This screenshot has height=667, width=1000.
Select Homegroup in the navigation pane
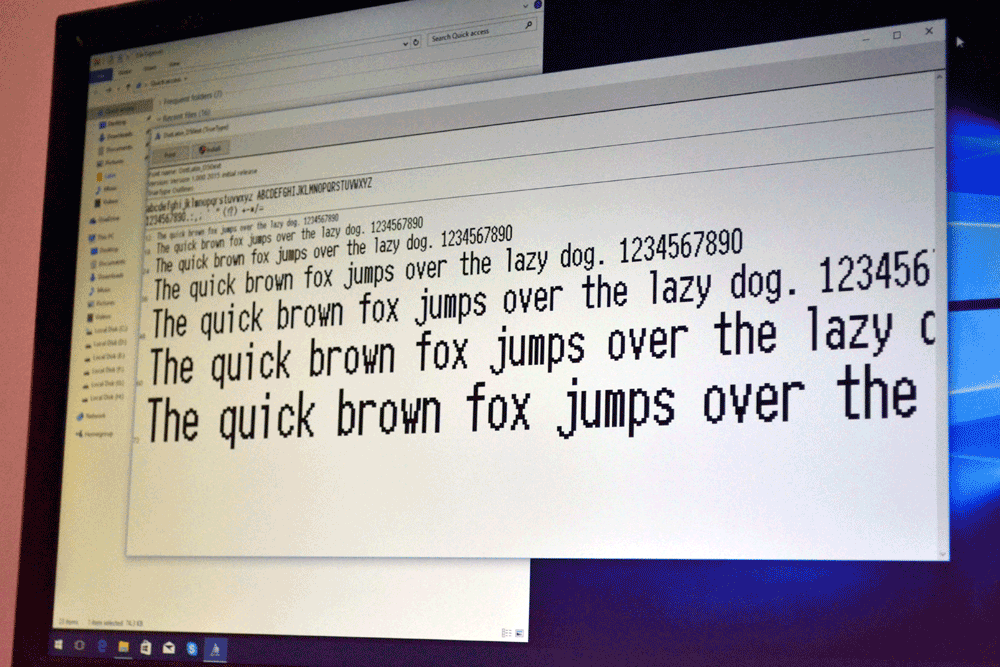[94, 434]
